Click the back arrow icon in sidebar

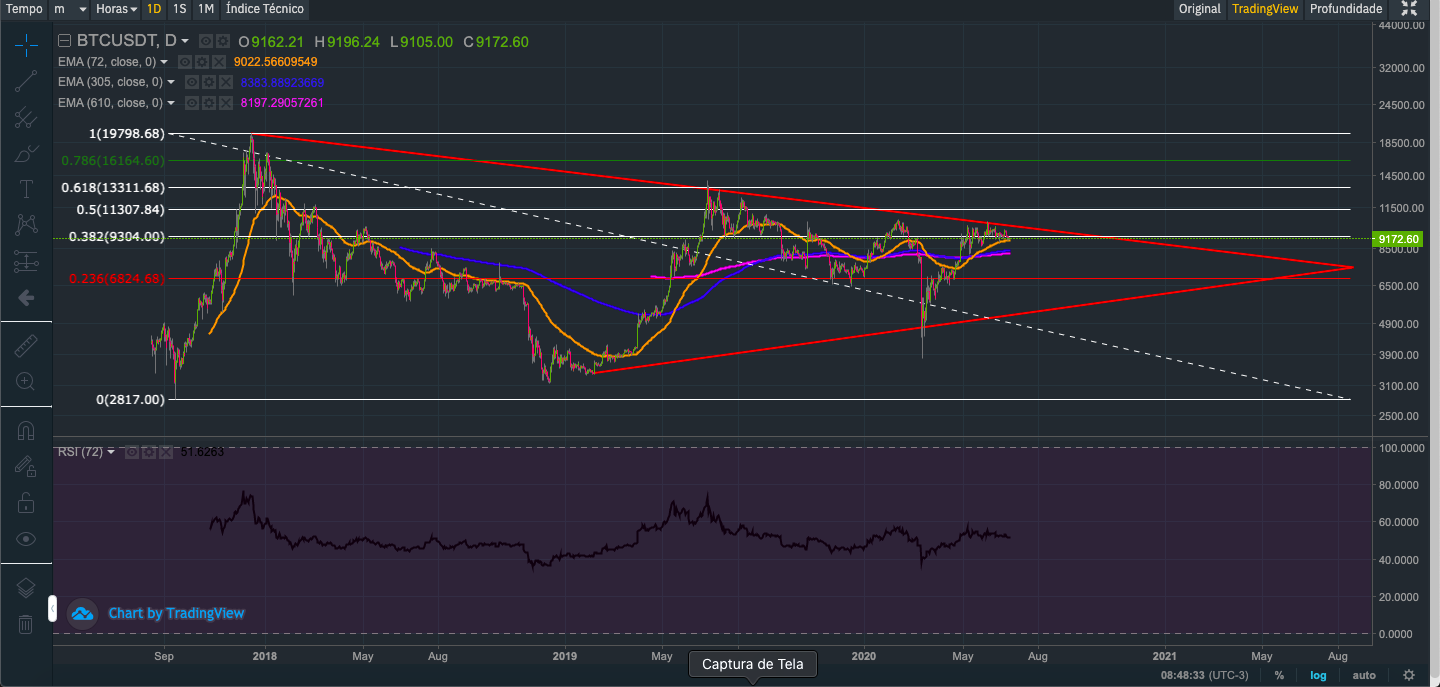click(26, 297)
